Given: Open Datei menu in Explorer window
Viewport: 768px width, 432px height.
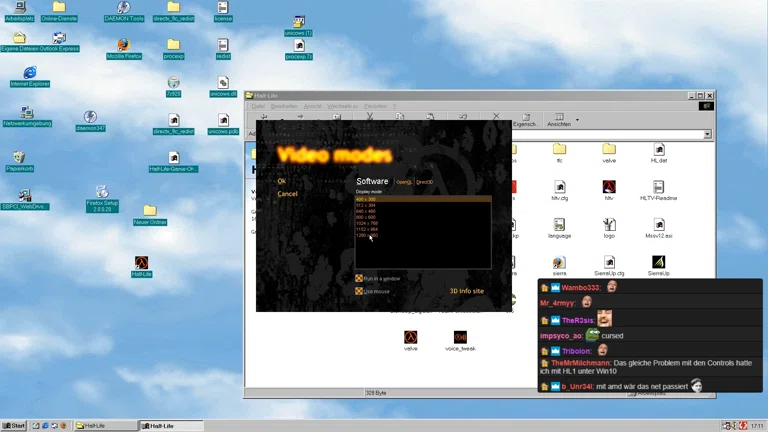Looking at the screenshot, I should [x=258, y=106].
